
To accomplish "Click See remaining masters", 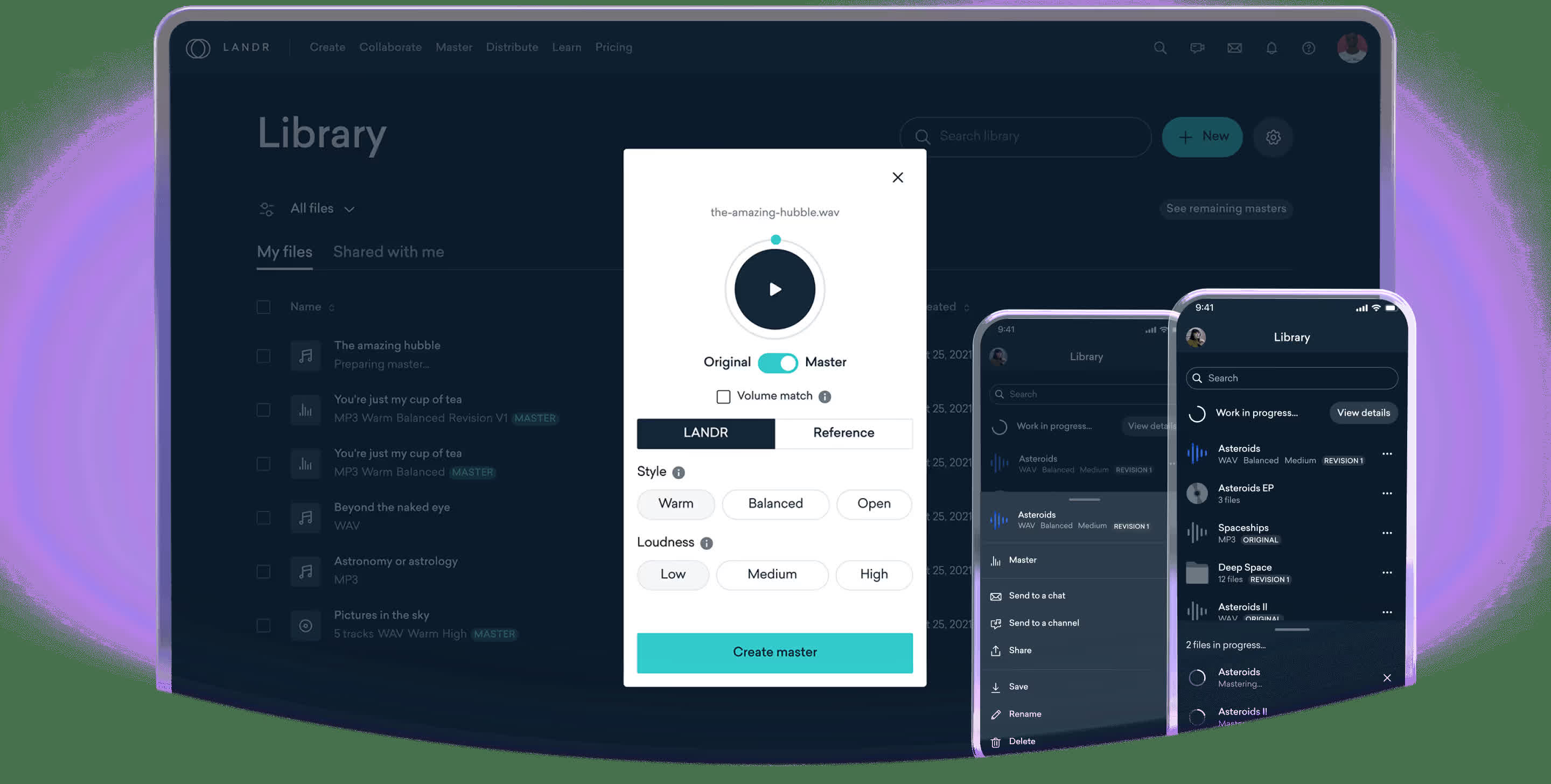I will (1226, 209).
